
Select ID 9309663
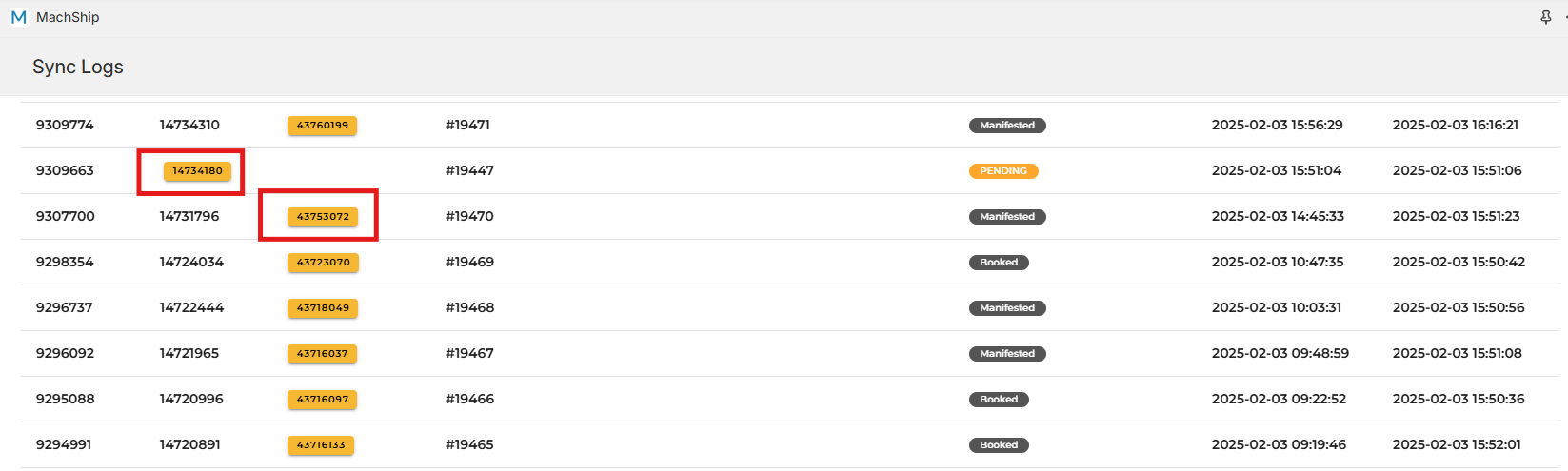tap(65, 170)
